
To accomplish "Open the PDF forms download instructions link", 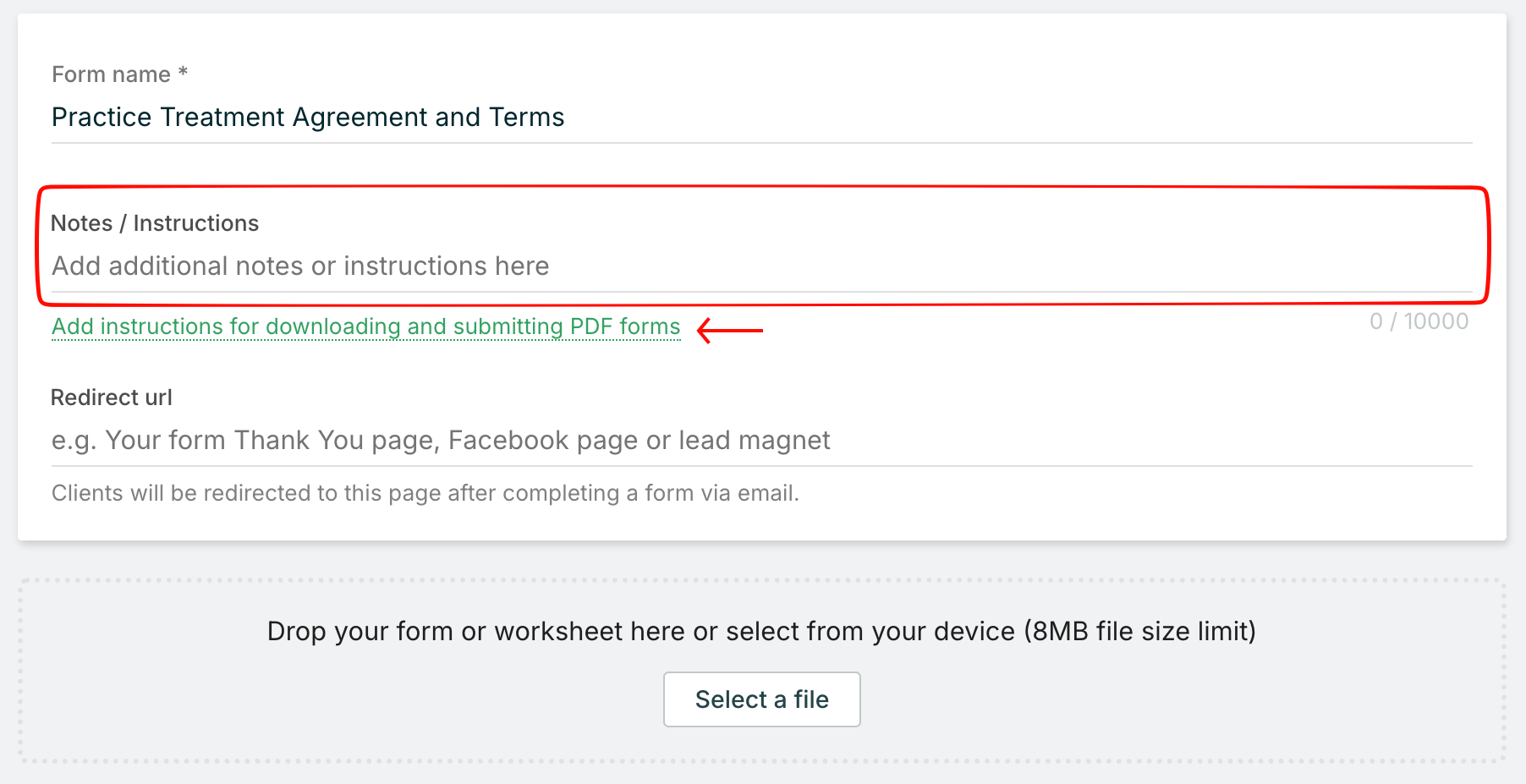I will click(365, 326).
